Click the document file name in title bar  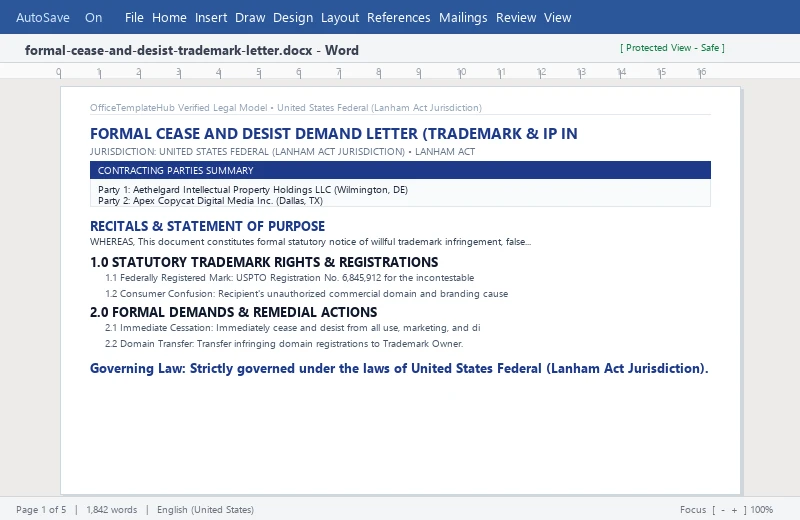click(x=191, y=50)
